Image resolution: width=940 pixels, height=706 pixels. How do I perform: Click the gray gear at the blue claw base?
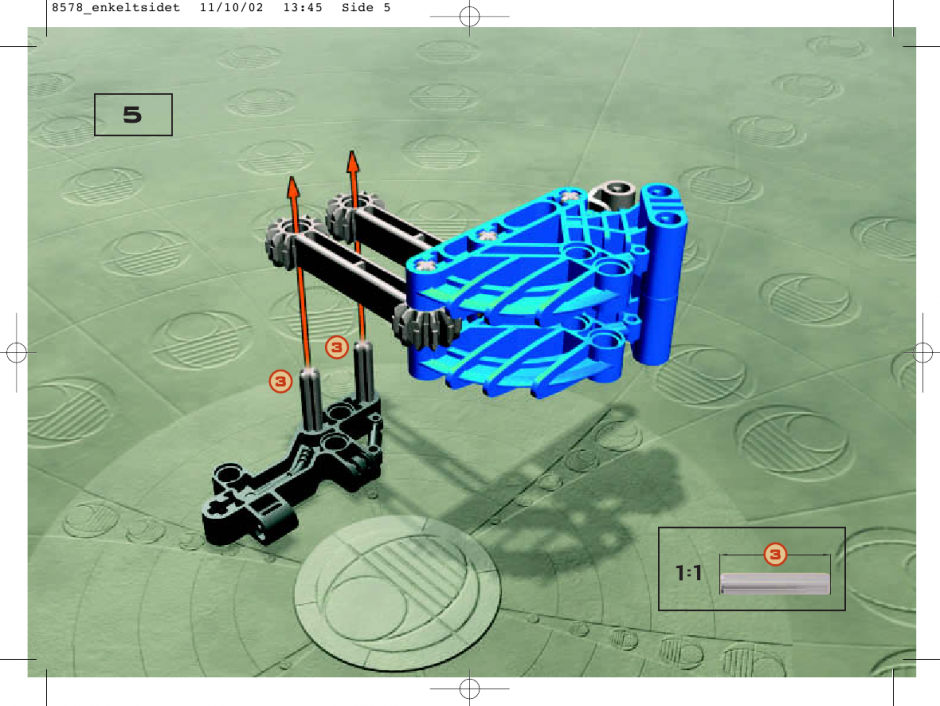pyautogui.click(x=426, y=327)
